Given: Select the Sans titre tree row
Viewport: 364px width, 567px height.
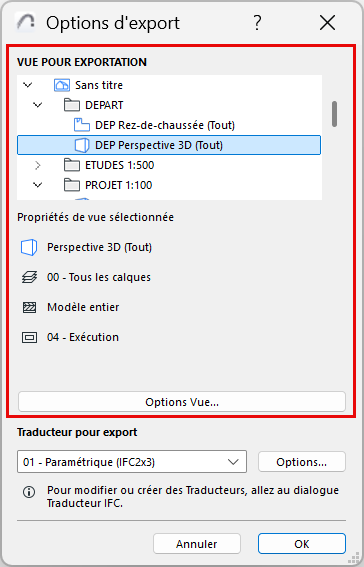Looking at the screenshot, I should pos(169,85).
